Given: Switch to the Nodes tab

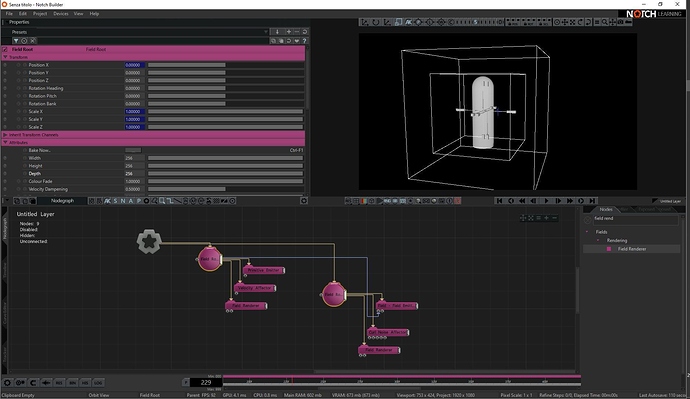Looking at the screenshot, I should tap(606, 209).
